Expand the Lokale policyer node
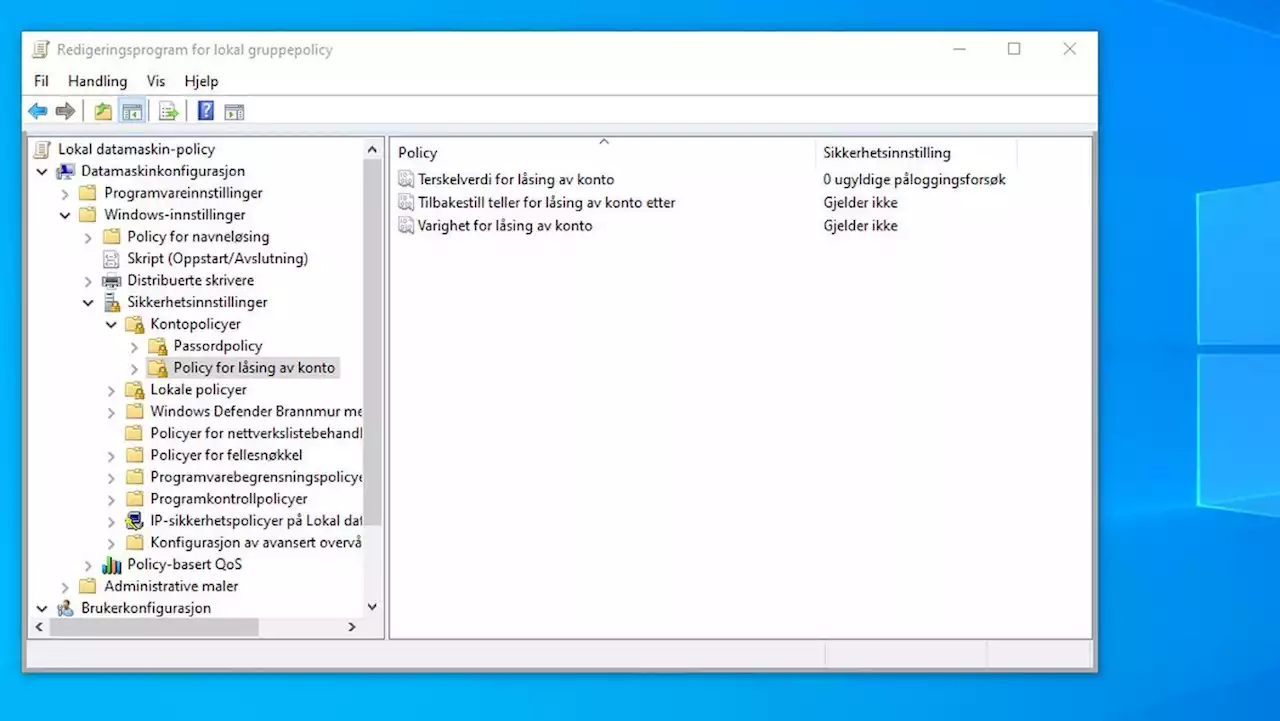Image resolution: width=1280 pixels, height=721 pixels. tap(111, 389)
